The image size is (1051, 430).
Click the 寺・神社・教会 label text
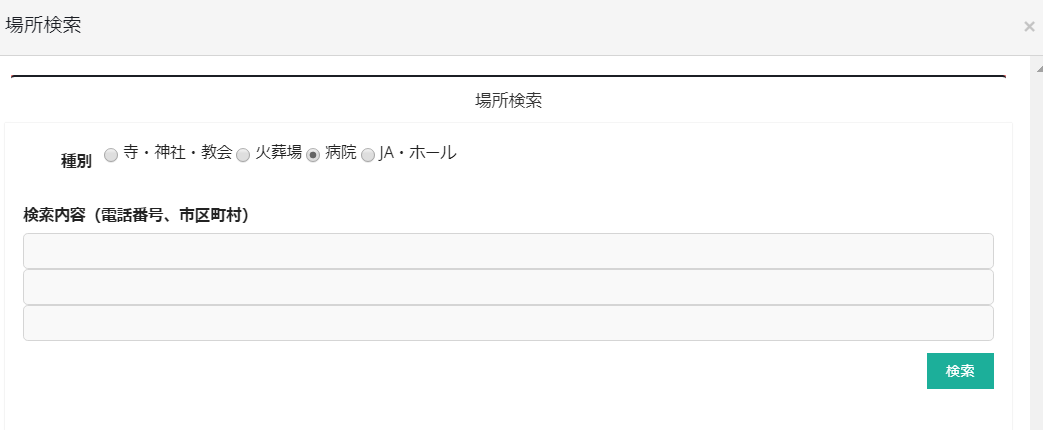coord(177,153)
